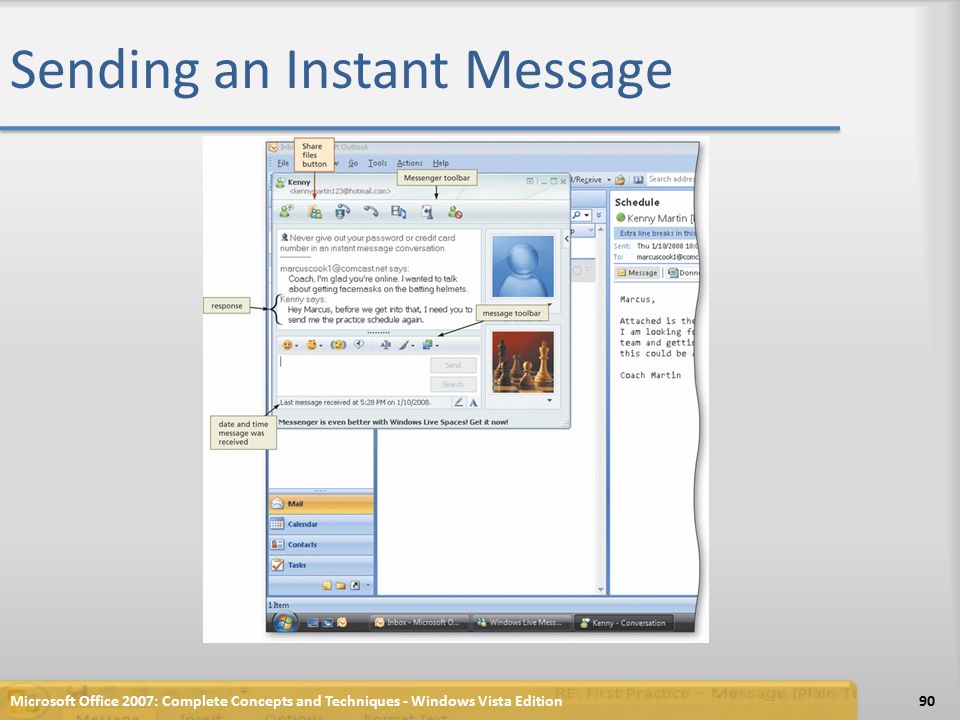Viewport: 960px width, 720px height.
Task: Click the Windows Live Messenger taskbar button
Action: coord(522,623)
